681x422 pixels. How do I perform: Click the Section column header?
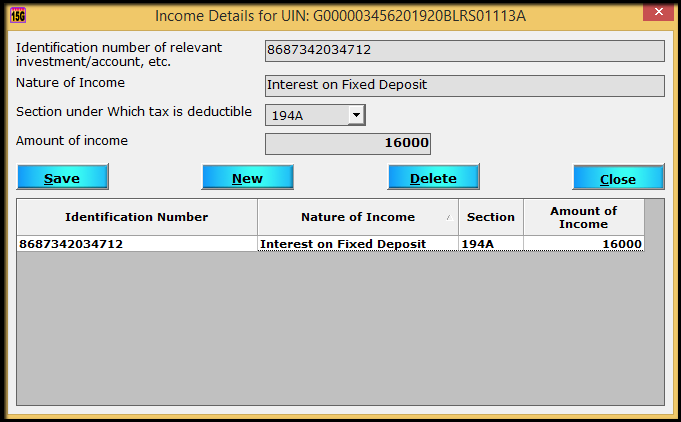pyautogui.click(x=491, y=217)
